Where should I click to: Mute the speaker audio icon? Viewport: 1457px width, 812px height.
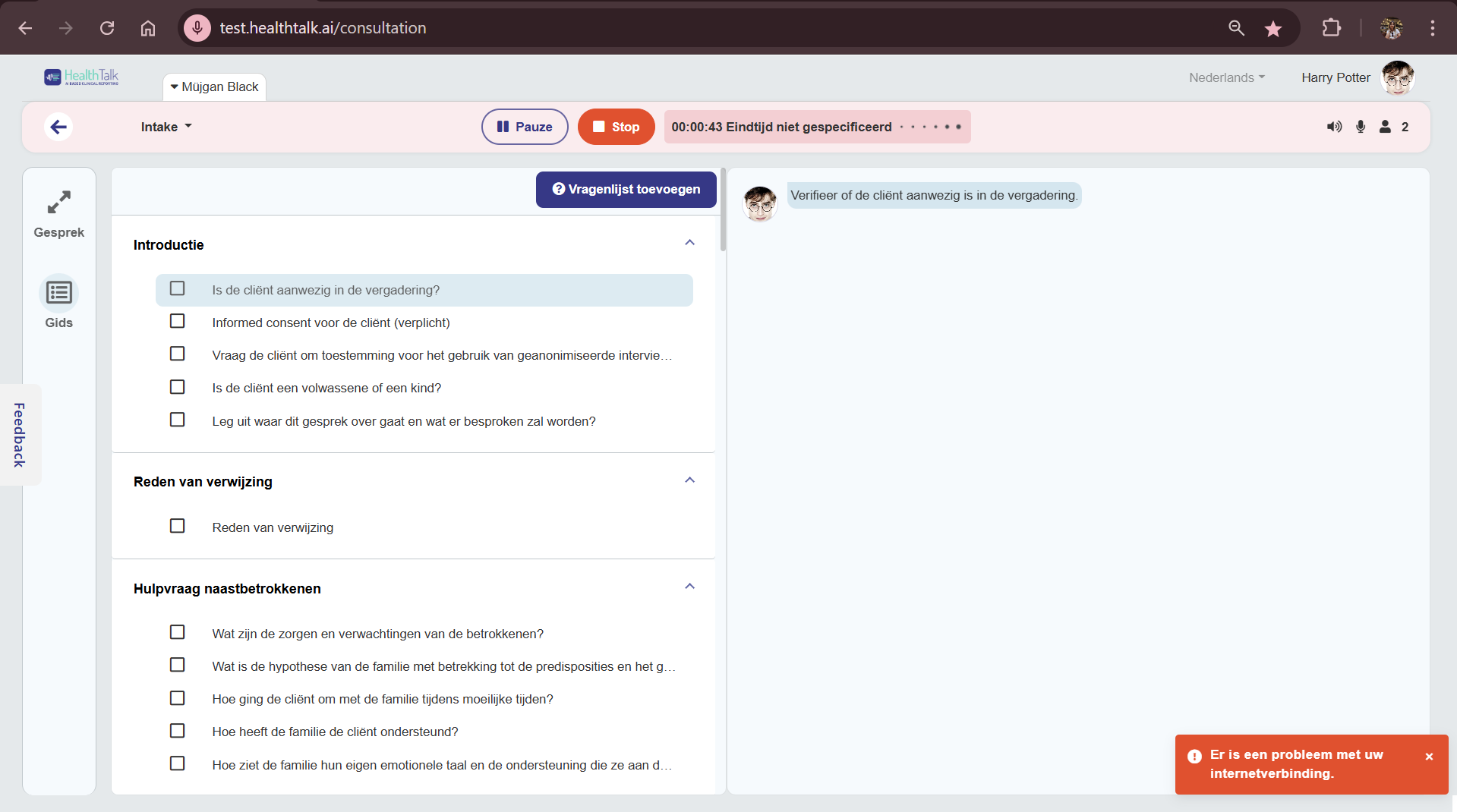pos(1333,127)
